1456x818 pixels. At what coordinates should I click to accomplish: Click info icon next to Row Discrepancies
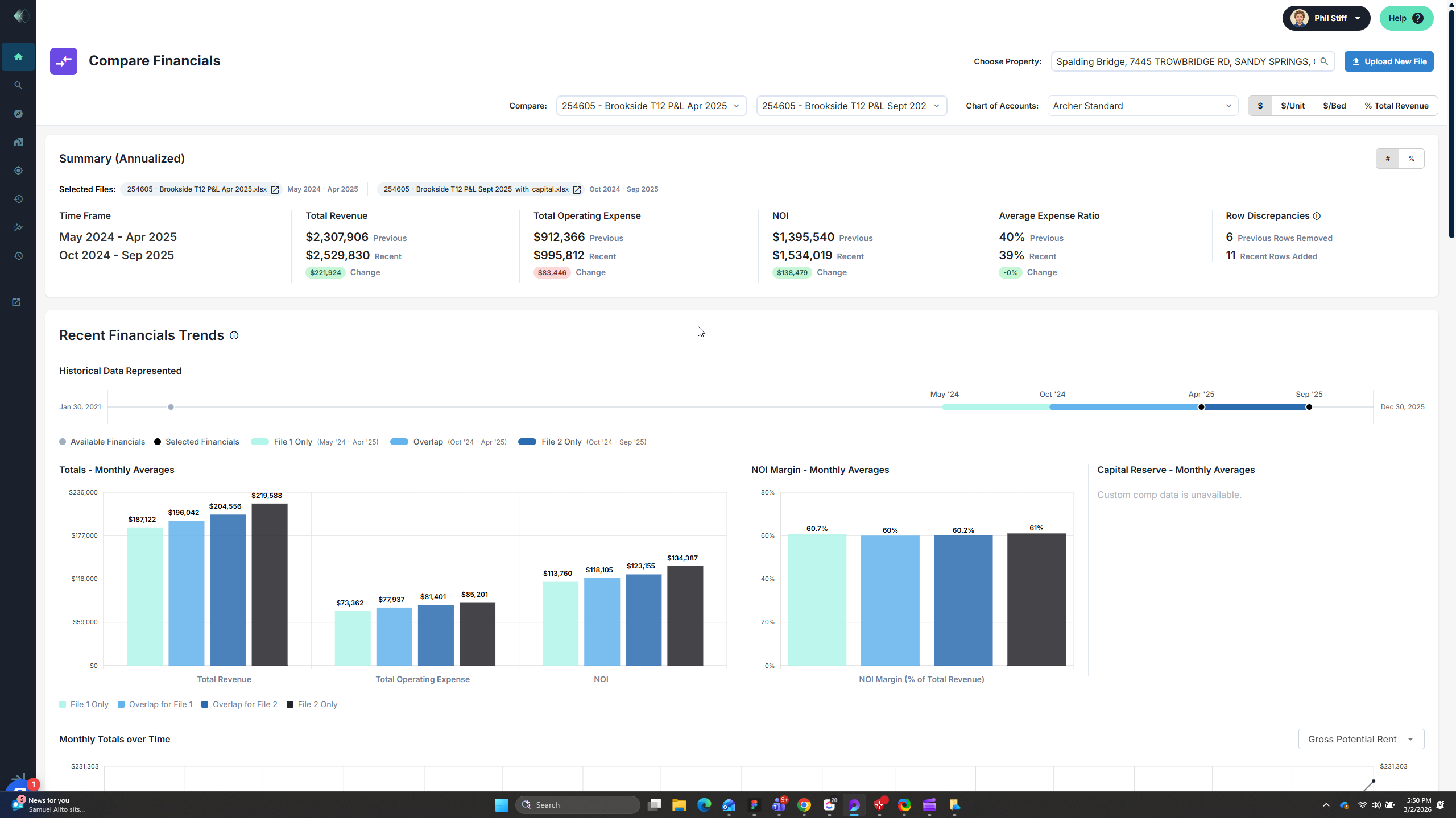1317,216
